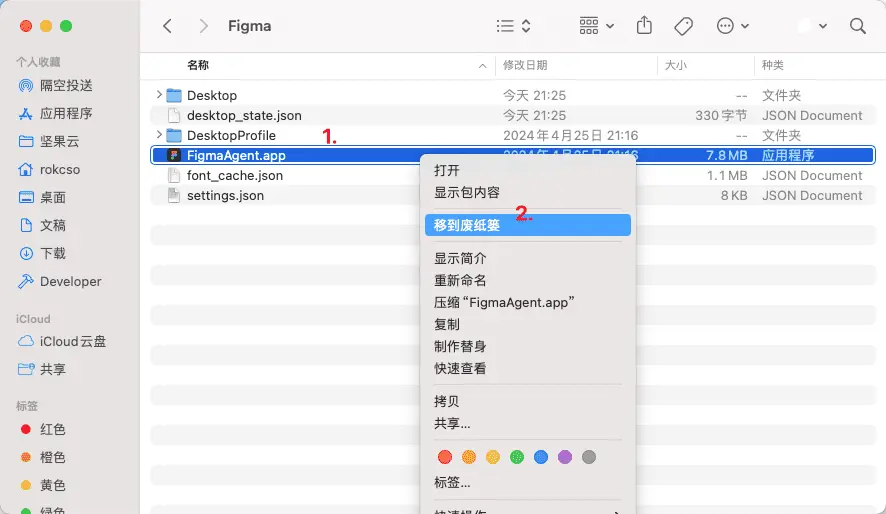Sort by the 名称 column header
This screenshot has width=886, height=514.
pyautogui.click(x=198, y=65)
